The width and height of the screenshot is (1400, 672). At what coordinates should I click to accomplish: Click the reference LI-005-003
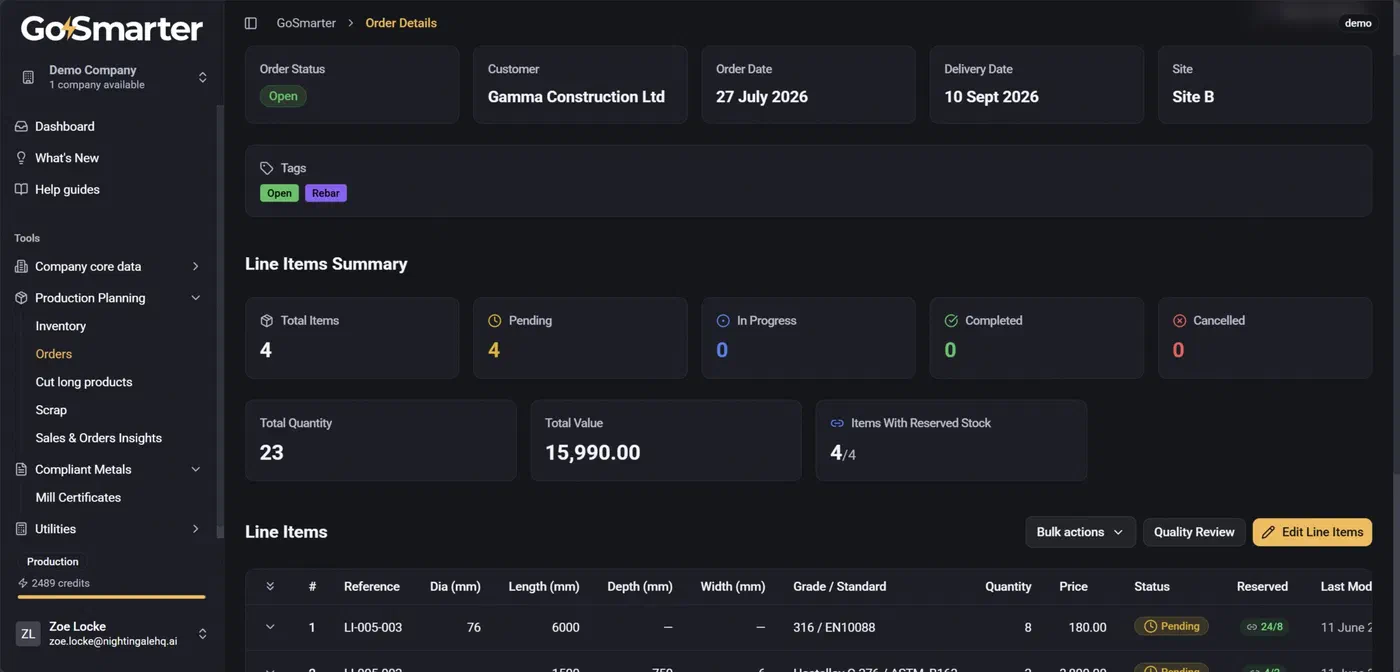373,628
